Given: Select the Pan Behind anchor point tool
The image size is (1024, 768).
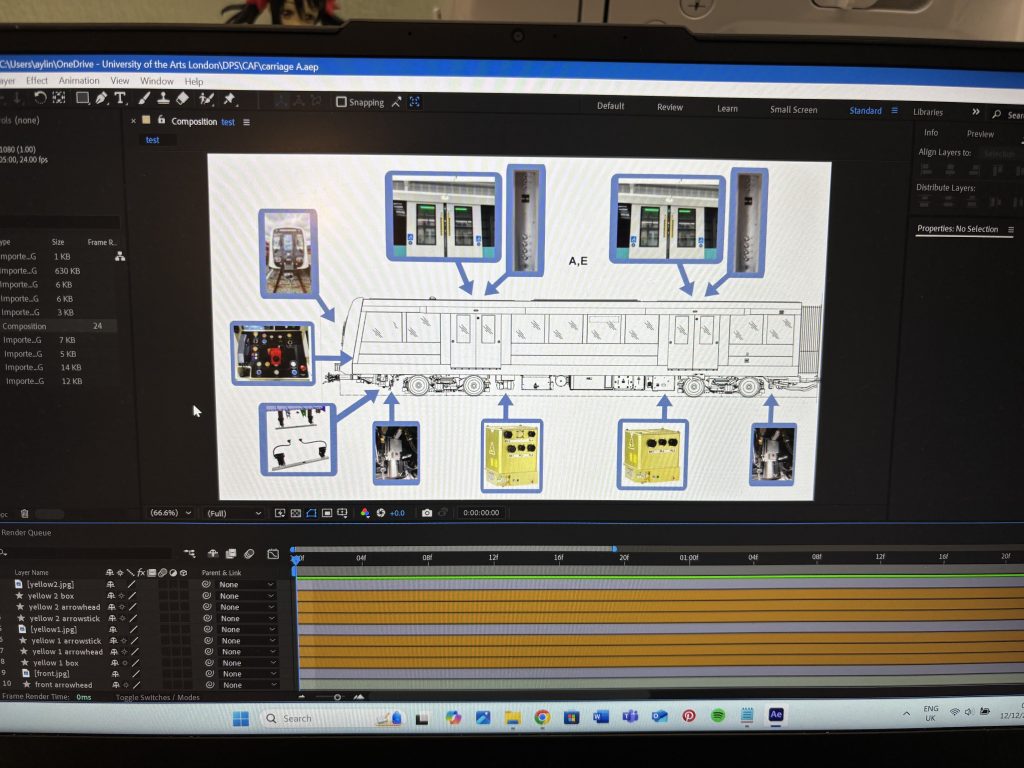Looking at the screenshot, I should (59, 98).
